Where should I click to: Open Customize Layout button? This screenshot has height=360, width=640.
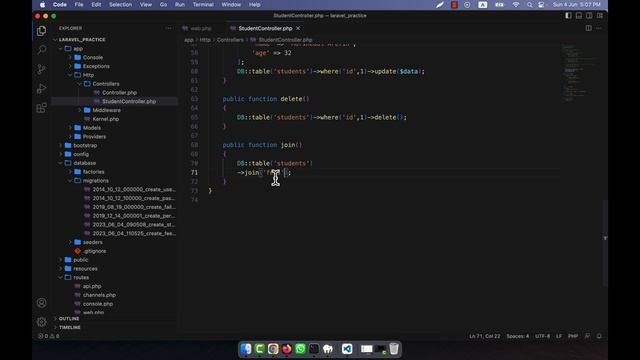click(x=600, y=16)
